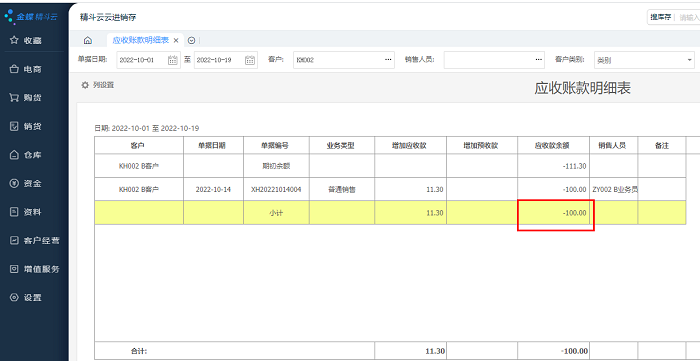Image resolution: width=700 pixels, height=361 pixels.
Task: Select the 普通销售 business type cell
Action: tap(342, 189)
